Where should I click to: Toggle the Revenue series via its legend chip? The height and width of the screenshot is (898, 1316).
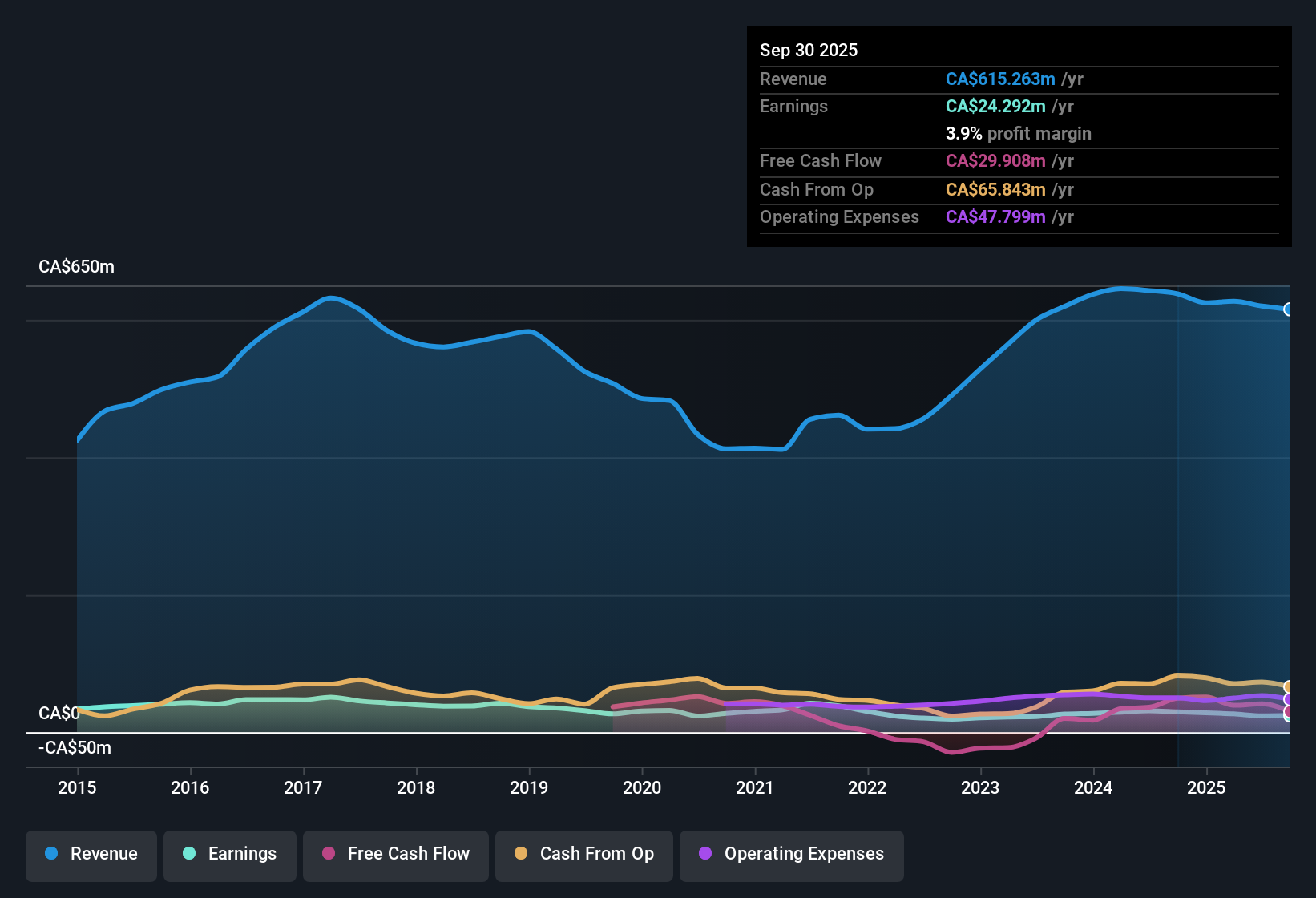91,854
